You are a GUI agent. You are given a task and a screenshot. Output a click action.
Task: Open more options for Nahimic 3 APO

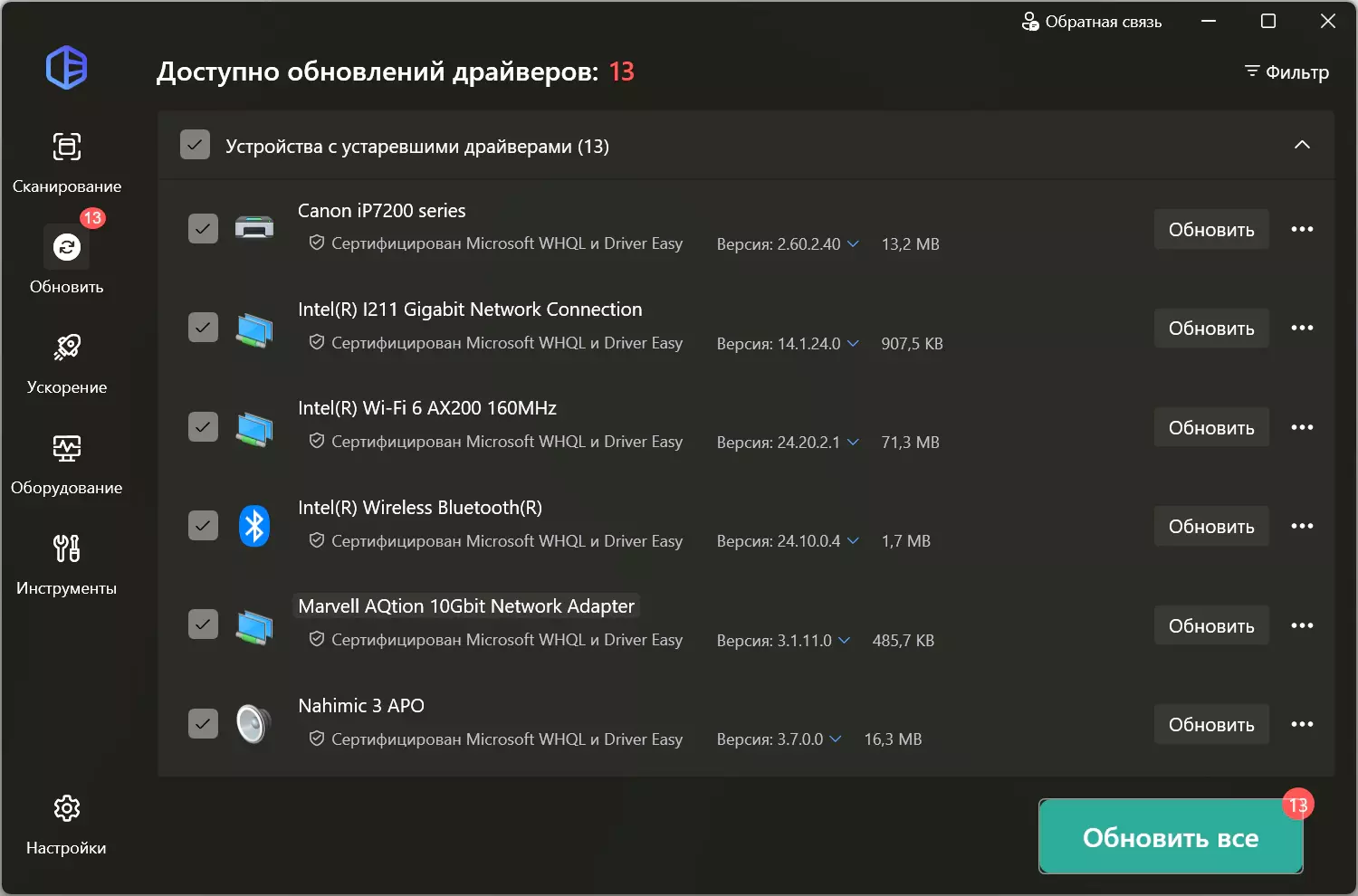[1302, 724]
